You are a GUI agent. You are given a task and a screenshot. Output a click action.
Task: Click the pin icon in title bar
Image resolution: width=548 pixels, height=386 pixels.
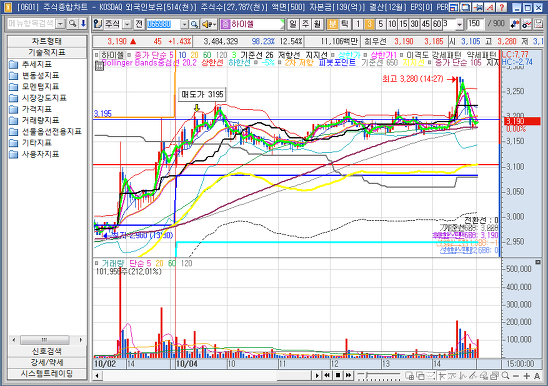coord(477,7)
